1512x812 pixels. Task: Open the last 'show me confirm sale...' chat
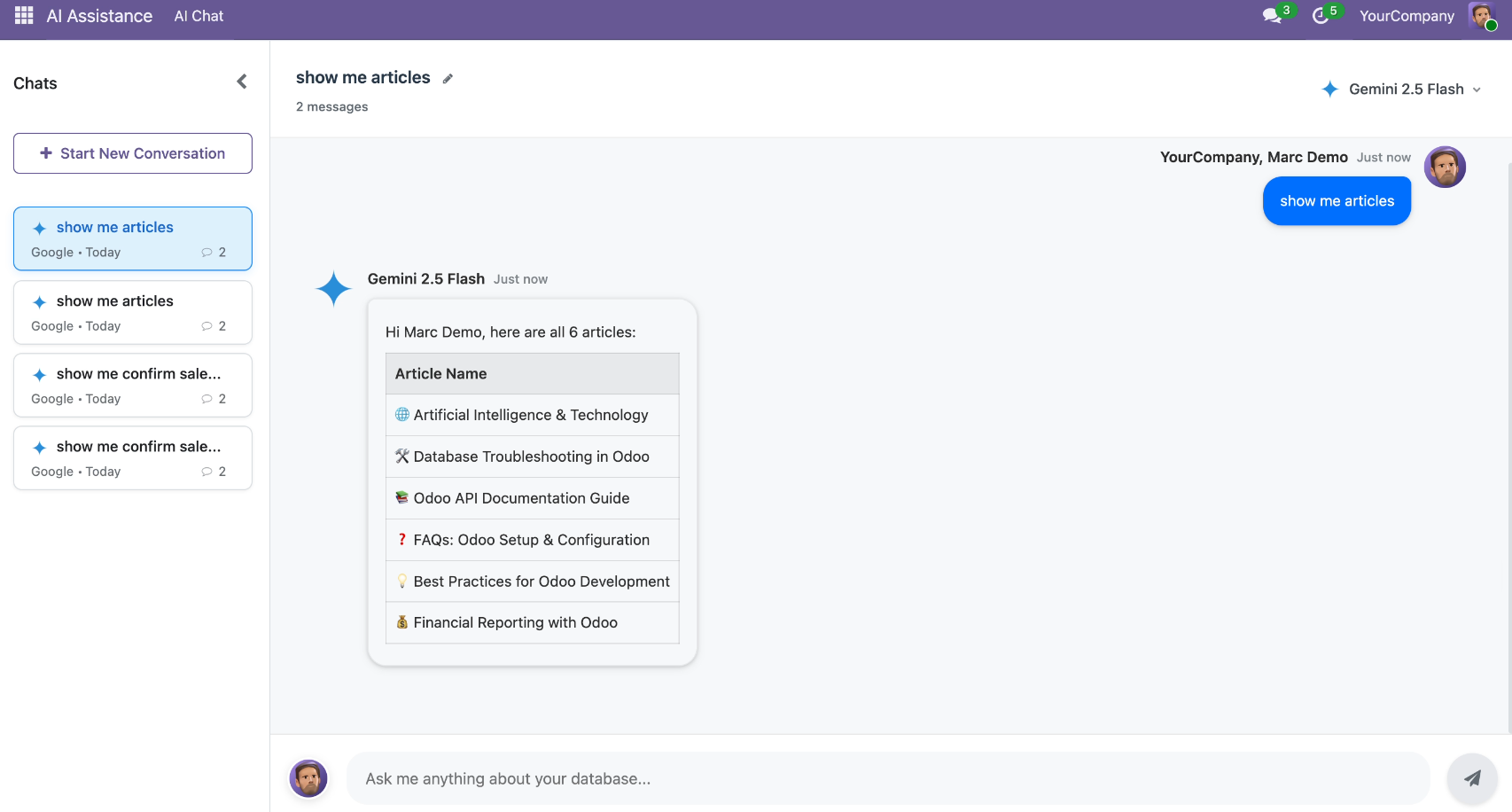(x=133, y=458)
